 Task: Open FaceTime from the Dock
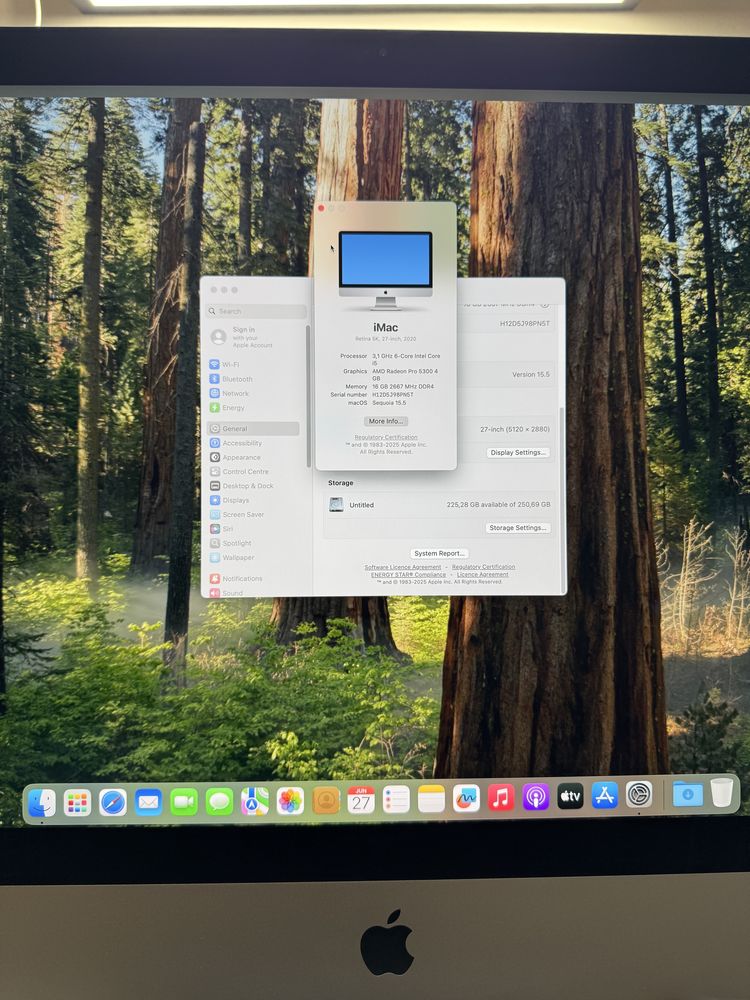pos(184,802)
